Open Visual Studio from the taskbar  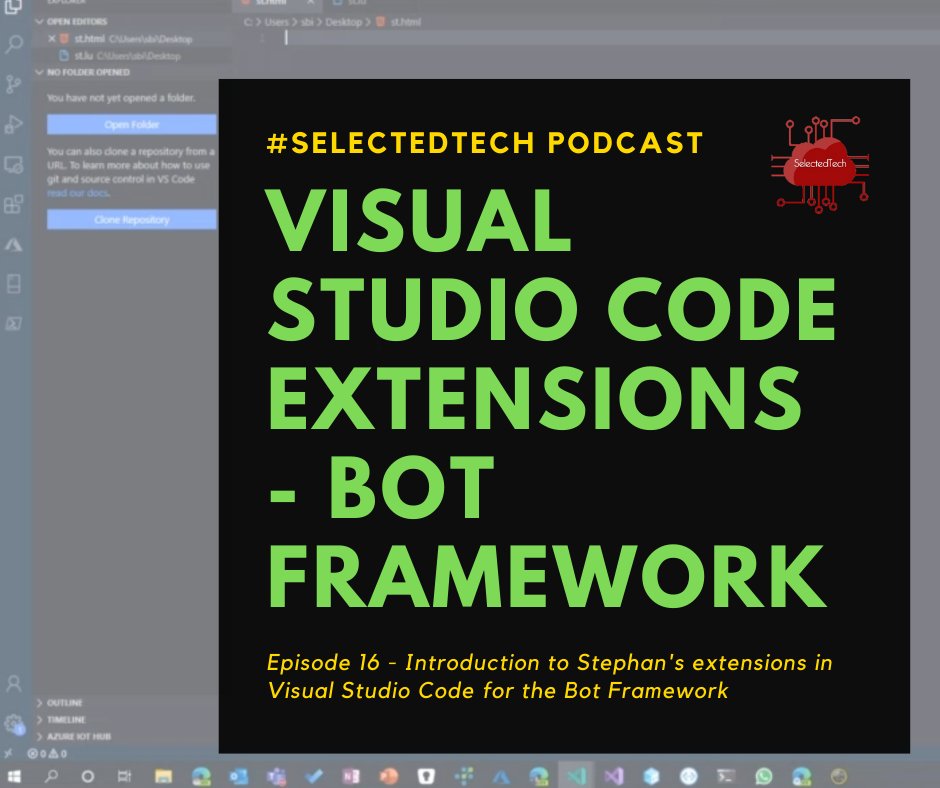[614, 776]
